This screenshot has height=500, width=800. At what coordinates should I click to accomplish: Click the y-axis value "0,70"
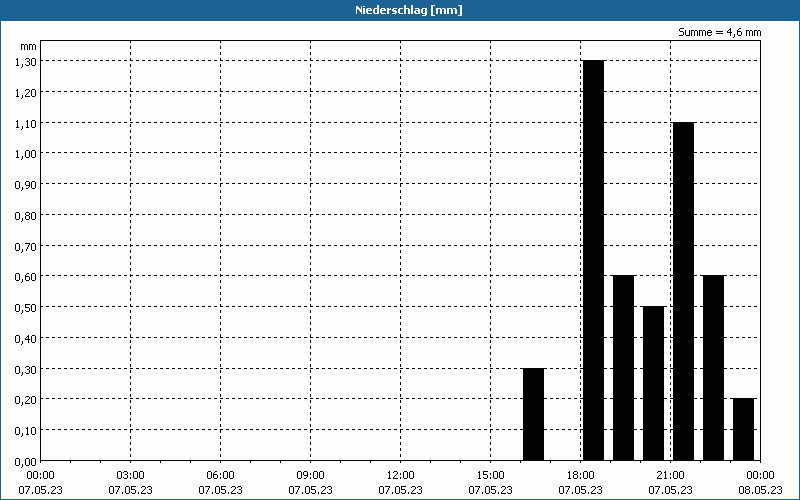[x=26, y=246]
